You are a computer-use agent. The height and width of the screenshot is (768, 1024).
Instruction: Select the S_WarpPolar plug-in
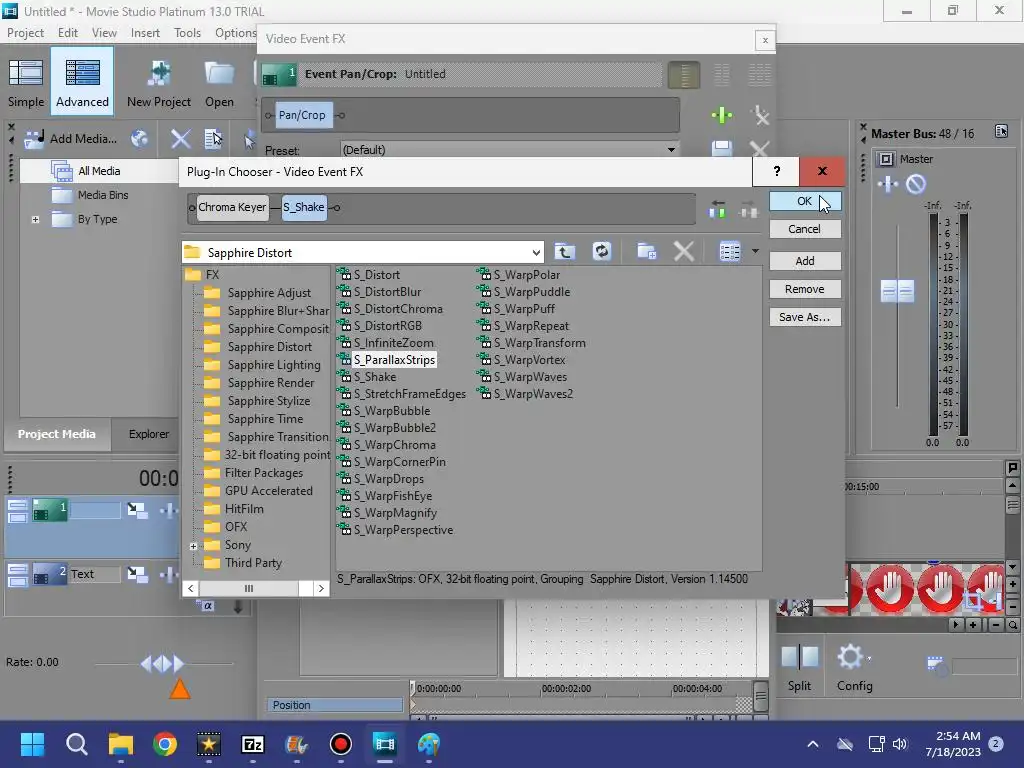point(526,275)
